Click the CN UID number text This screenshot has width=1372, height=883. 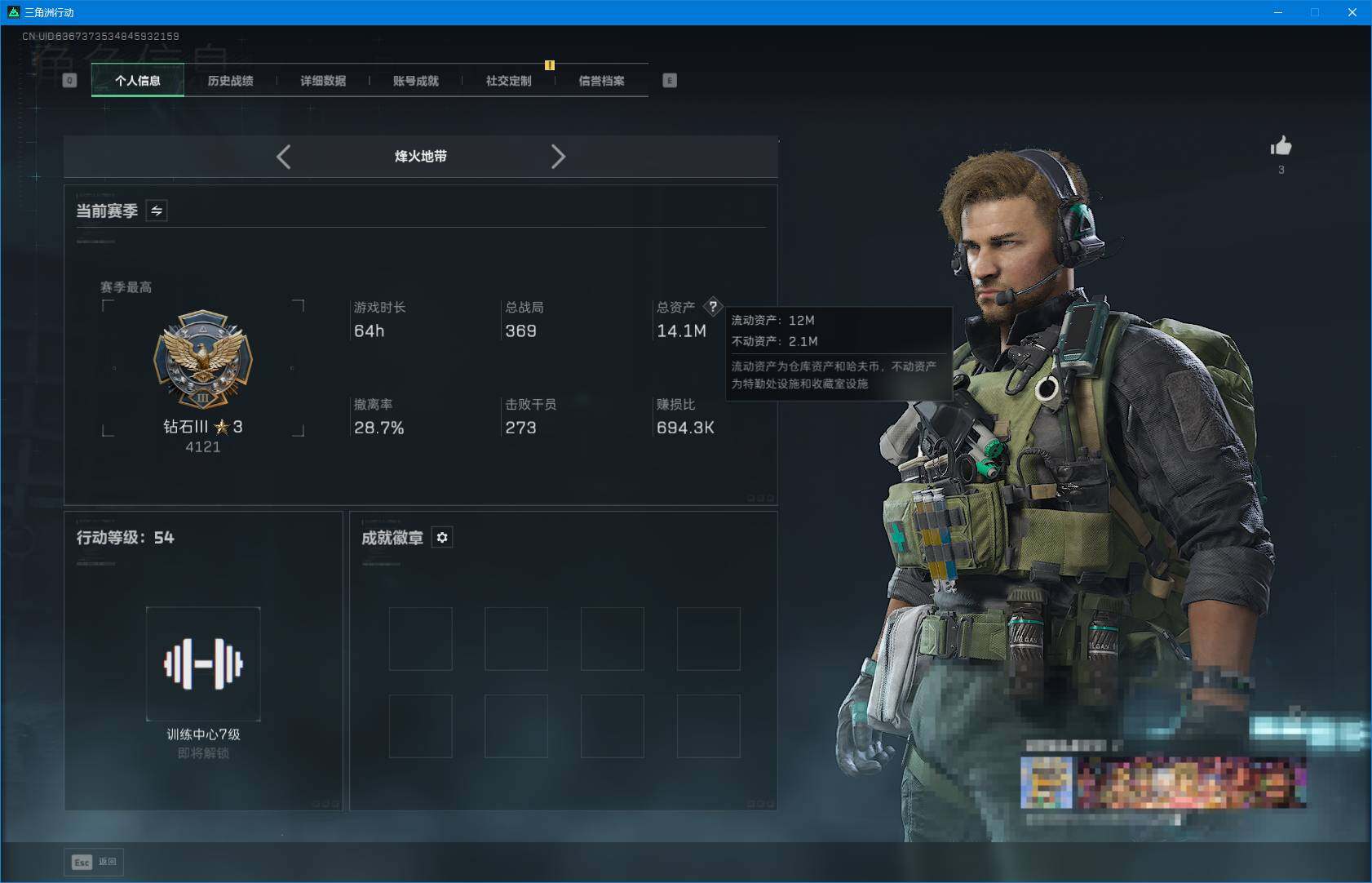(x=100, y=36)
